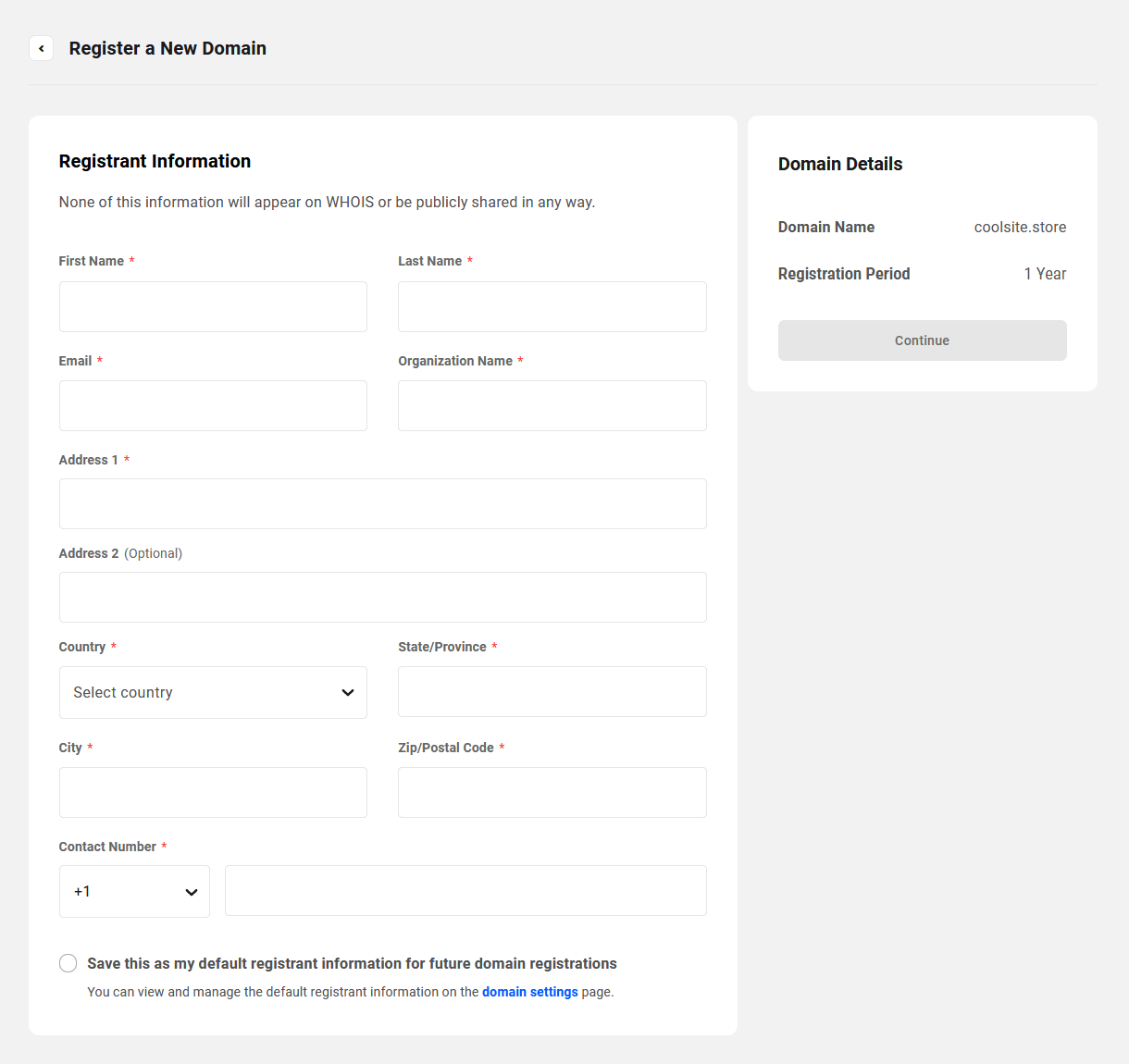Screen dimensions: 1129x1064
Task: Click the chevron on the Country selector
Action: tap(348, 692)
